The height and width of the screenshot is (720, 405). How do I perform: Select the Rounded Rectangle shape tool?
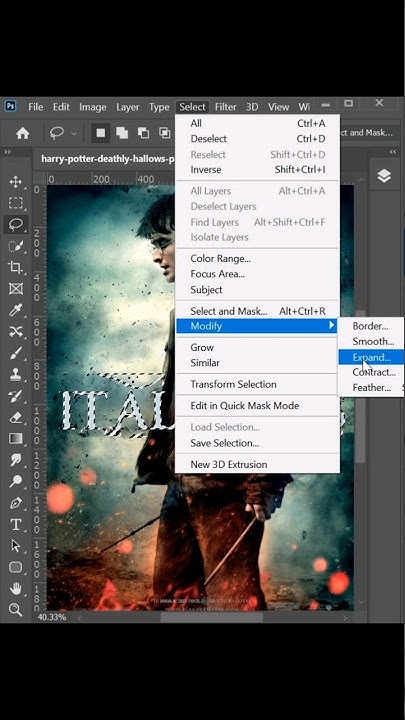click(16, 567)
